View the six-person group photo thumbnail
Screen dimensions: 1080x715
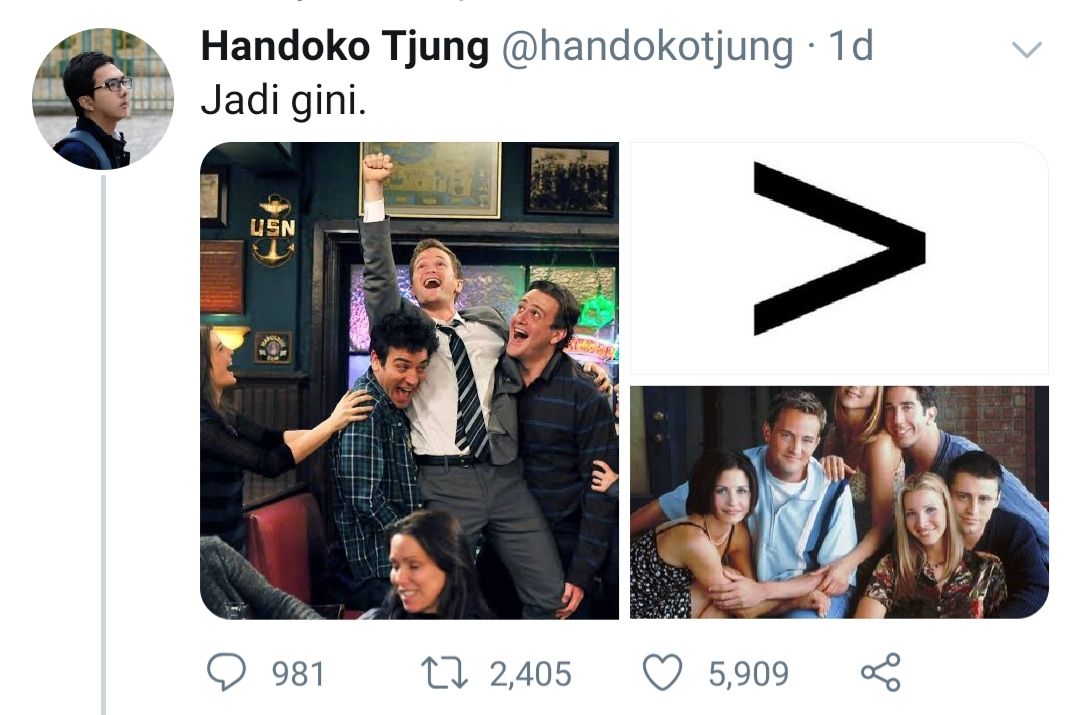pos(839,502)
